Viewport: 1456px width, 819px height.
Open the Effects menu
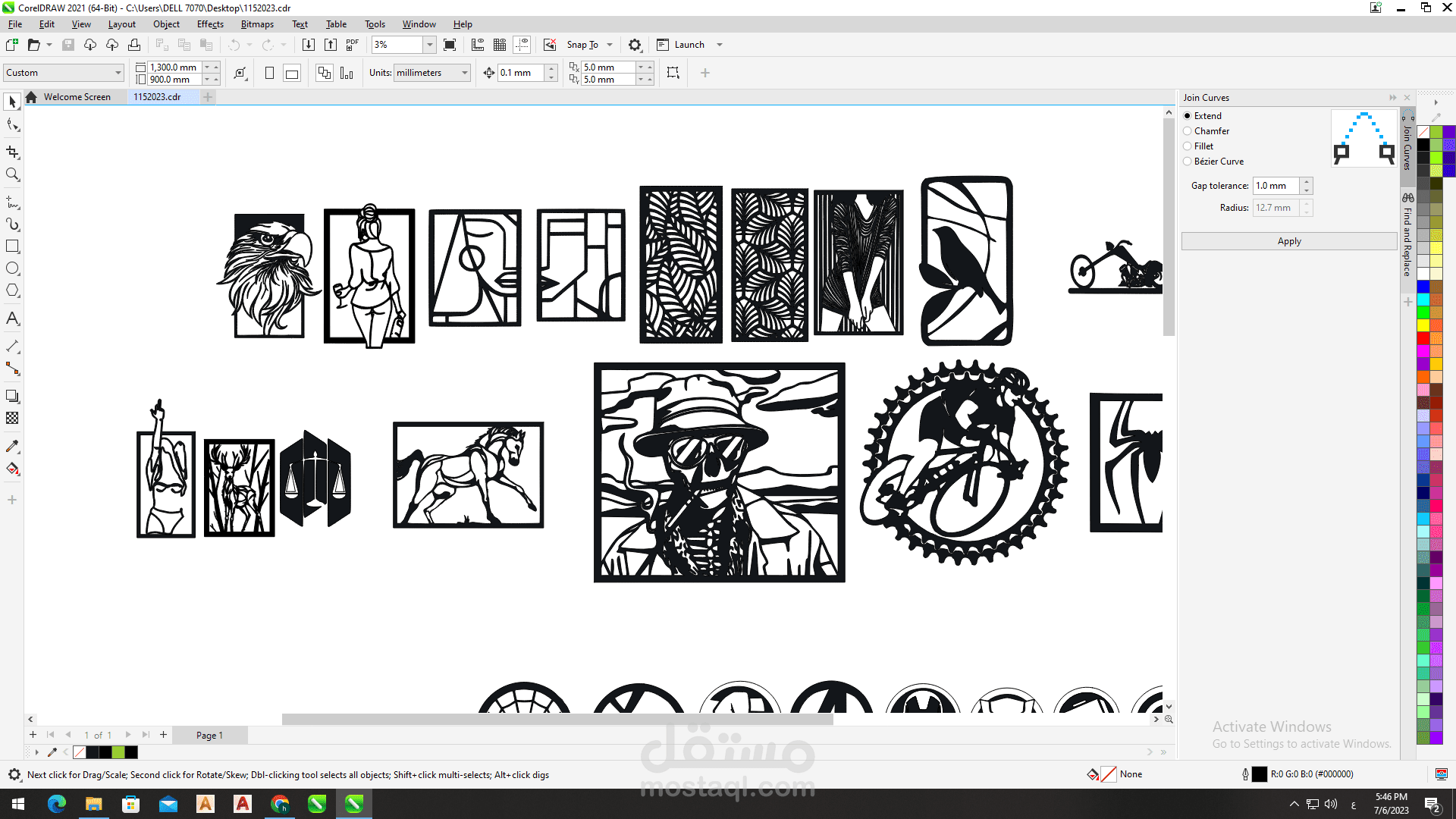pos(210,24)
